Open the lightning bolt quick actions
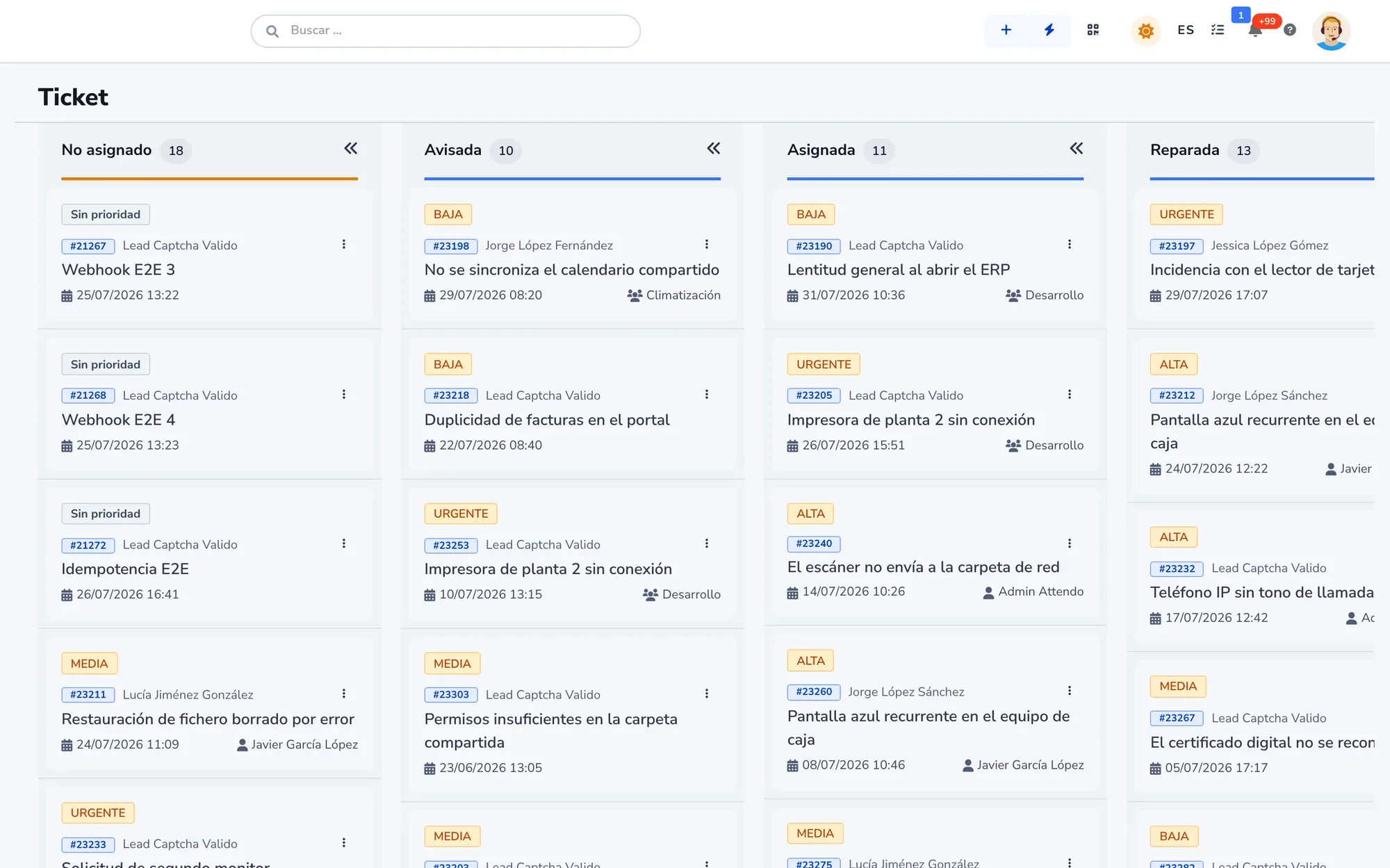Screen dimensions: 1390x868 (1049, 31)
